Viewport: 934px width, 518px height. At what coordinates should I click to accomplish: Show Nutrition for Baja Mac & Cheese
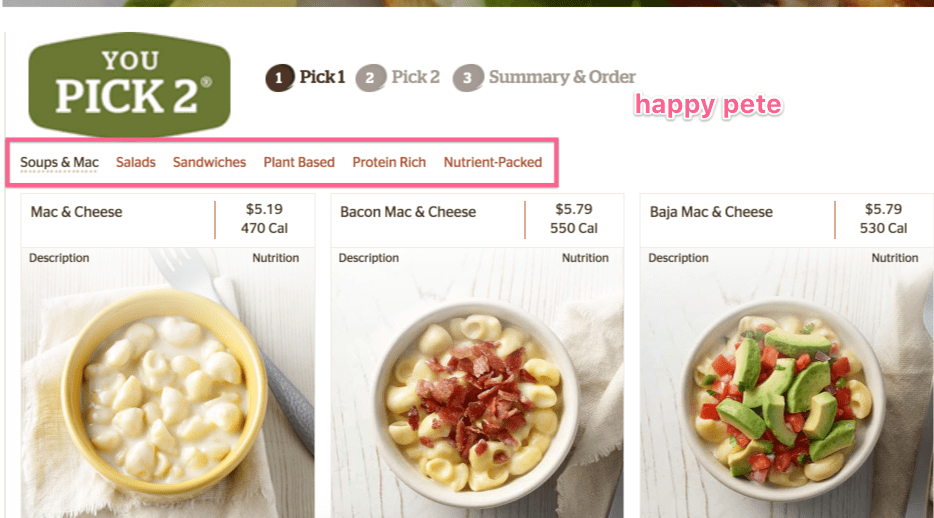[895, 258]
